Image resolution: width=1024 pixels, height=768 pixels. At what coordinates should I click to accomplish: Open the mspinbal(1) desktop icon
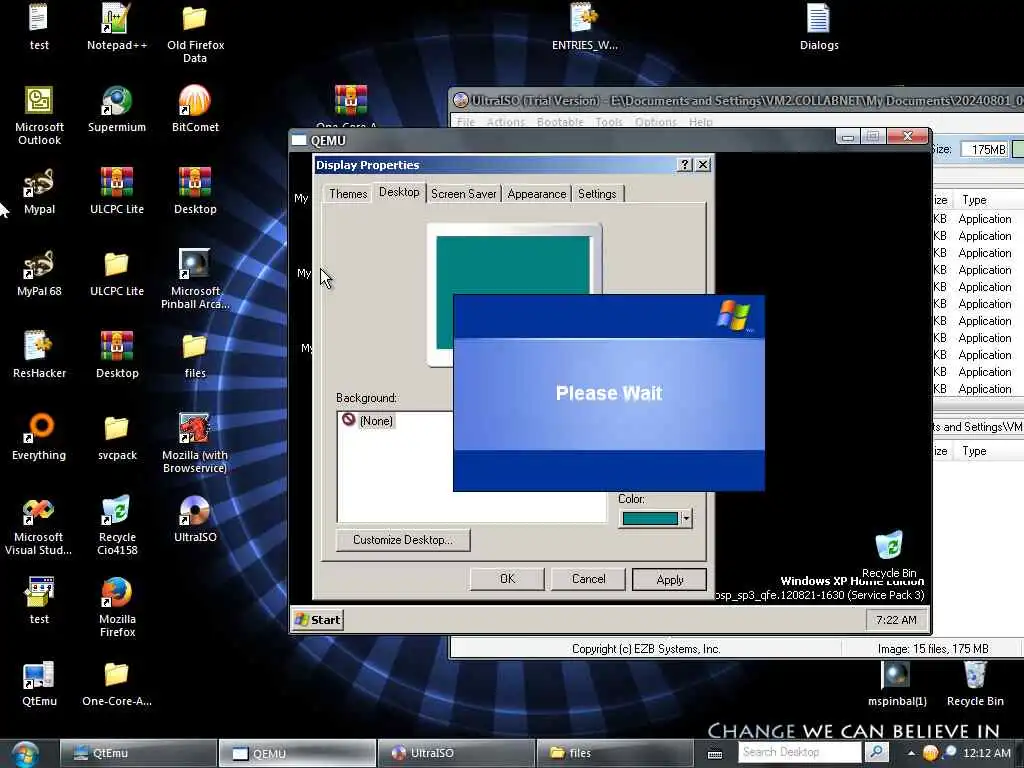(x=897, y=683)
